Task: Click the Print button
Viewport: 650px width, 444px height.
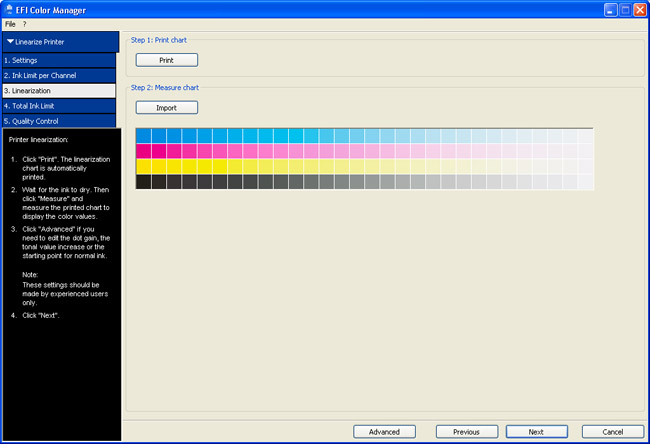Action: tap(167, 60)
